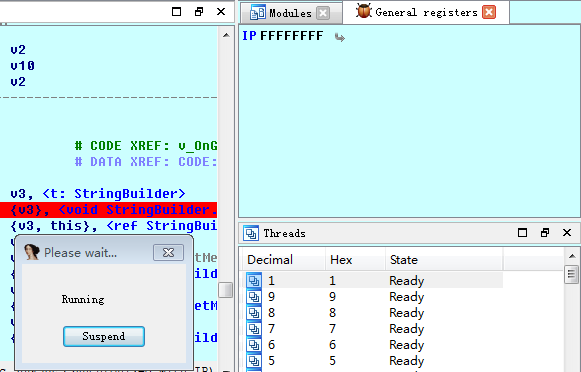This screenshot has width=581, height=372.
Task: Sort threads by Hex column
Action: 355,260
